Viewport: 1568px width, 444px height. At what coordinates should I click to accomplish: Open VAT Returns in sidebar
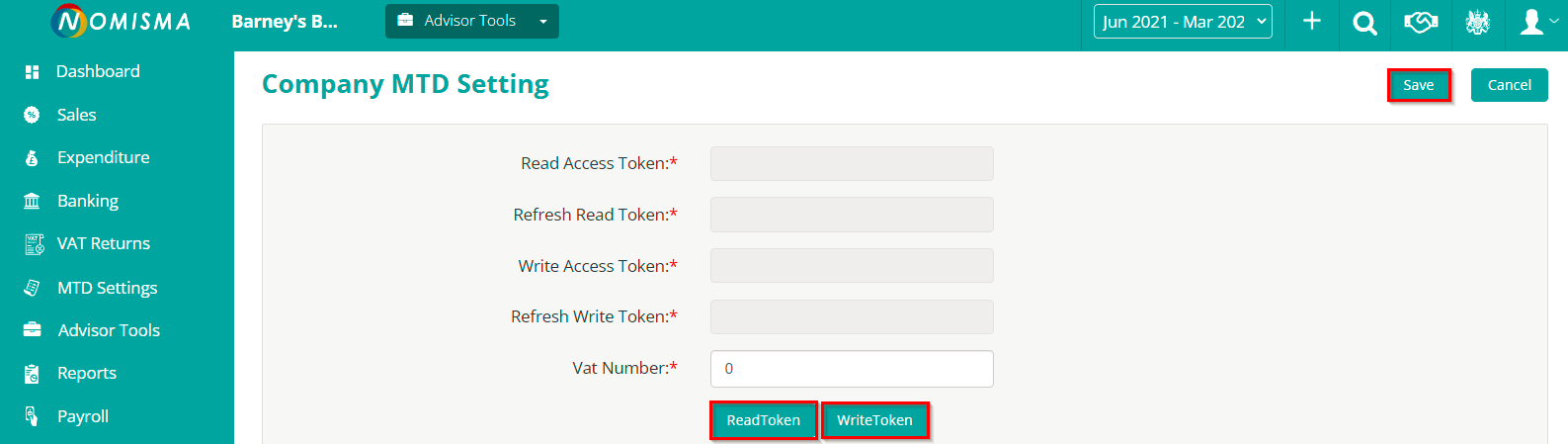103,243
